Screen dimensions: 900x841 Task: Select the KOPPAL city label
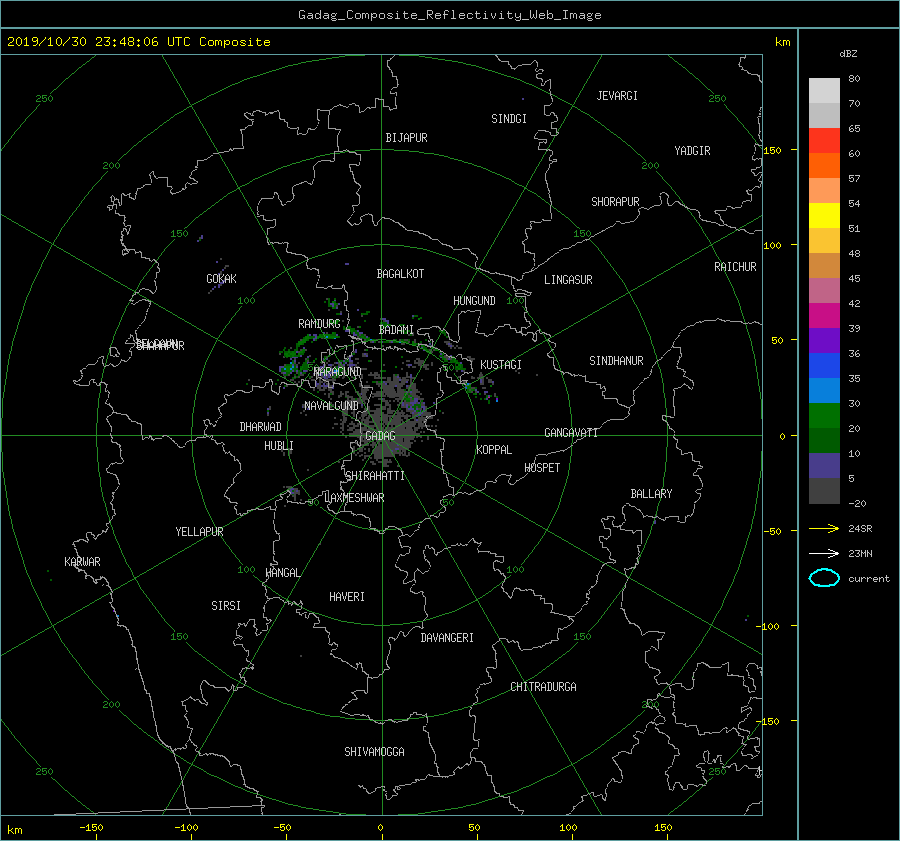pos(494,450)
